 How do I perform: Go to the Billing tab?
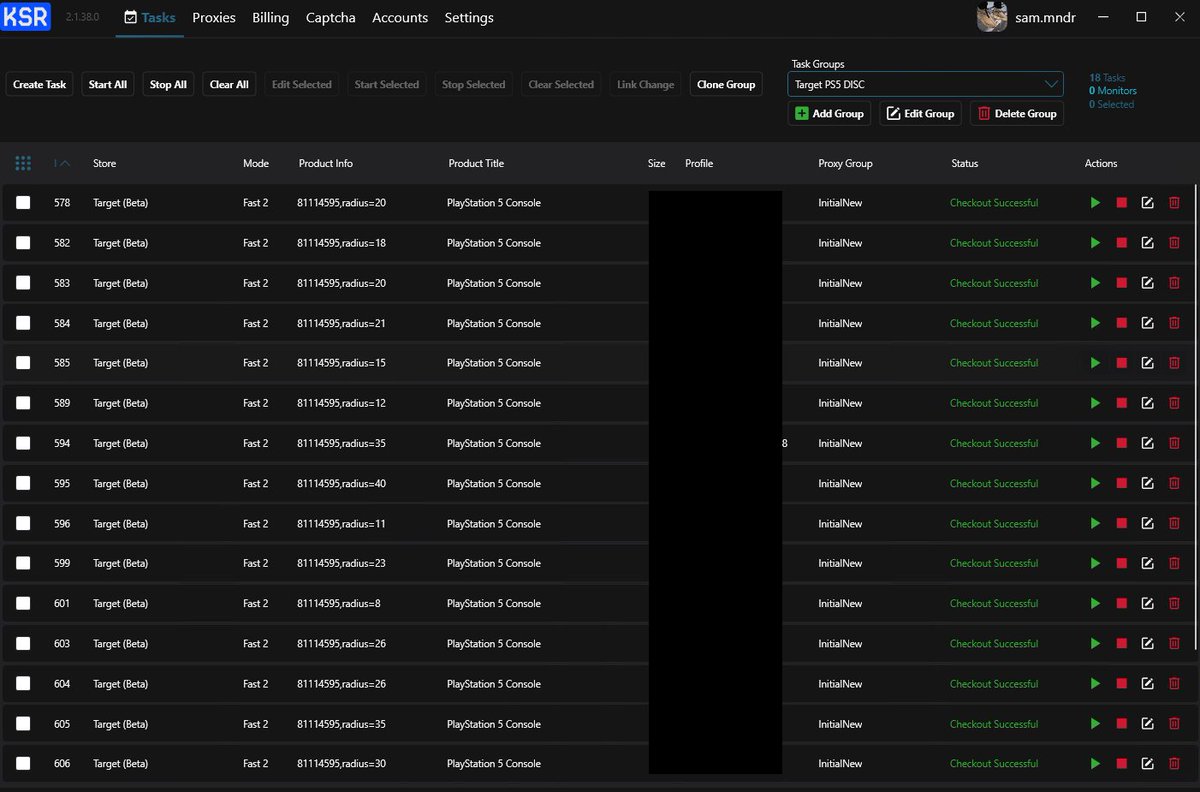(x=271, y=18)
